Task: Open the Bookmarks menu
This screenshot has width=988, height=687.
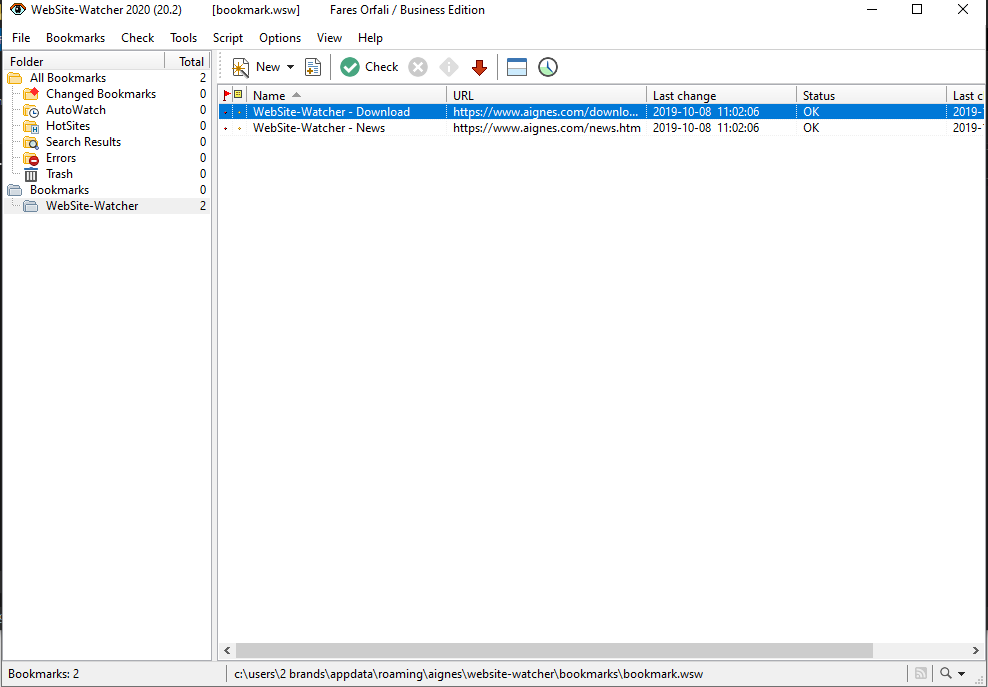Action: tap(75, 38)
